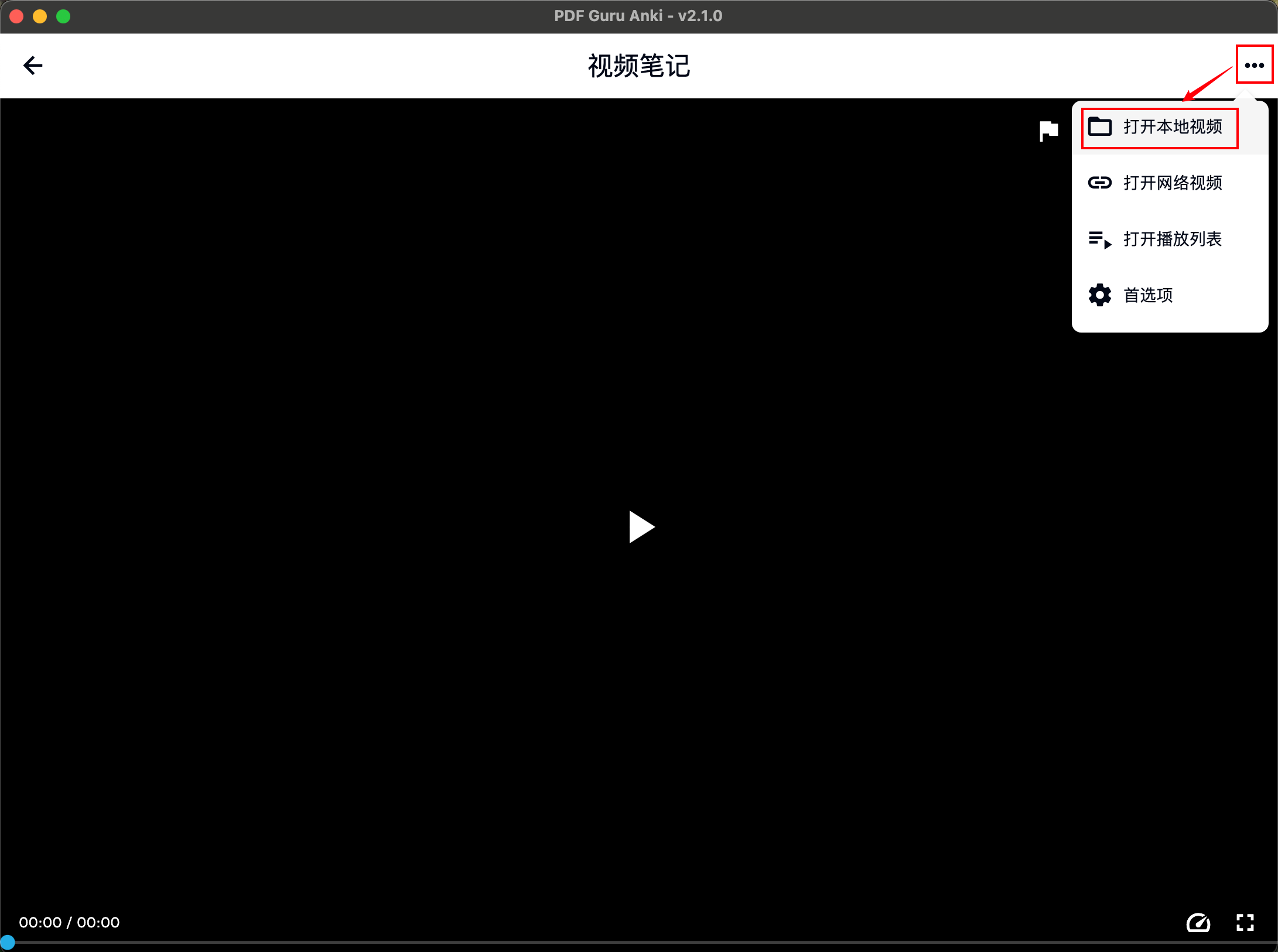
Task: Open playback speed gauge control
Action: coord(1198,923)
